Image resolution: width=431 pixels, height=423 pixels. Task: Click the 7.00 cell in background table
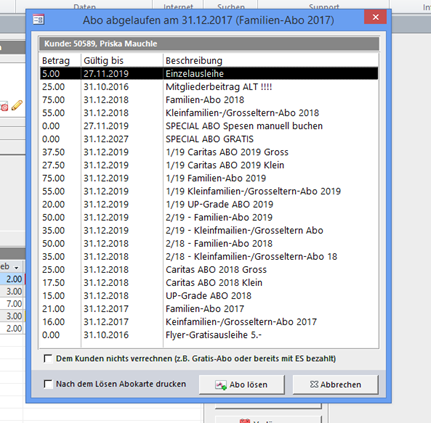coord(14,304)
